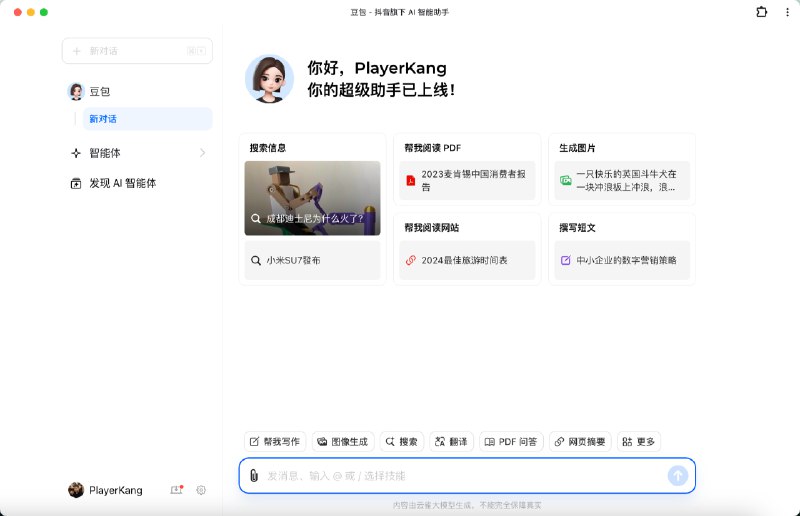Click the green image generation icon
Screen dimensions: 800x516
click(566, 180)
